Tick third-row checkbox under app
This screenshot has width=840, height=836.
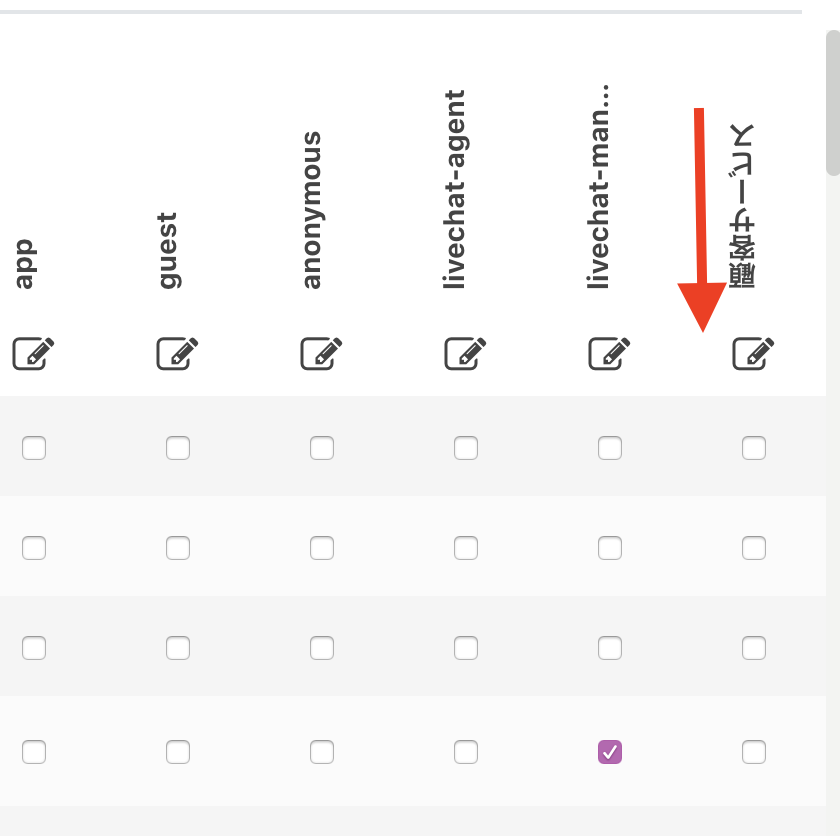tap(34, 648)
